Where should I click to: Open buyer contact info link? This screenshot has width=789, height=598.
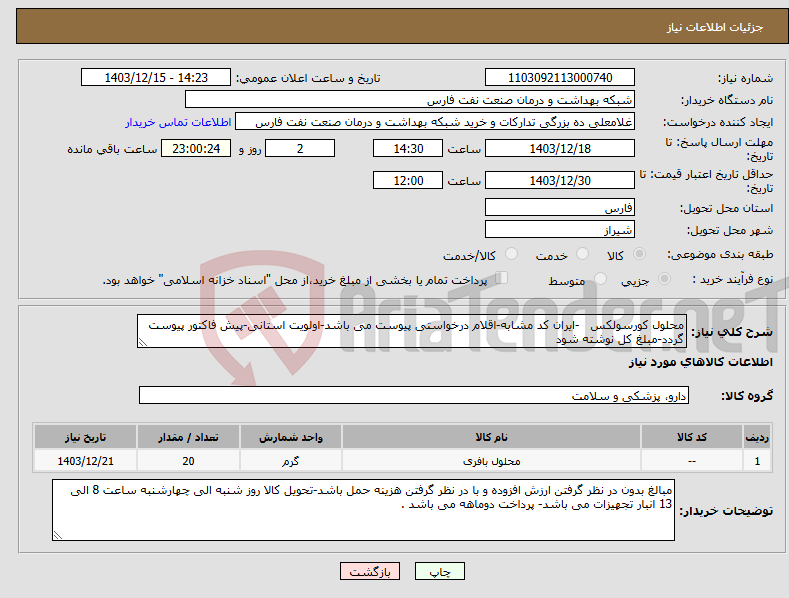pyautogui.click(x=178, y=122)
